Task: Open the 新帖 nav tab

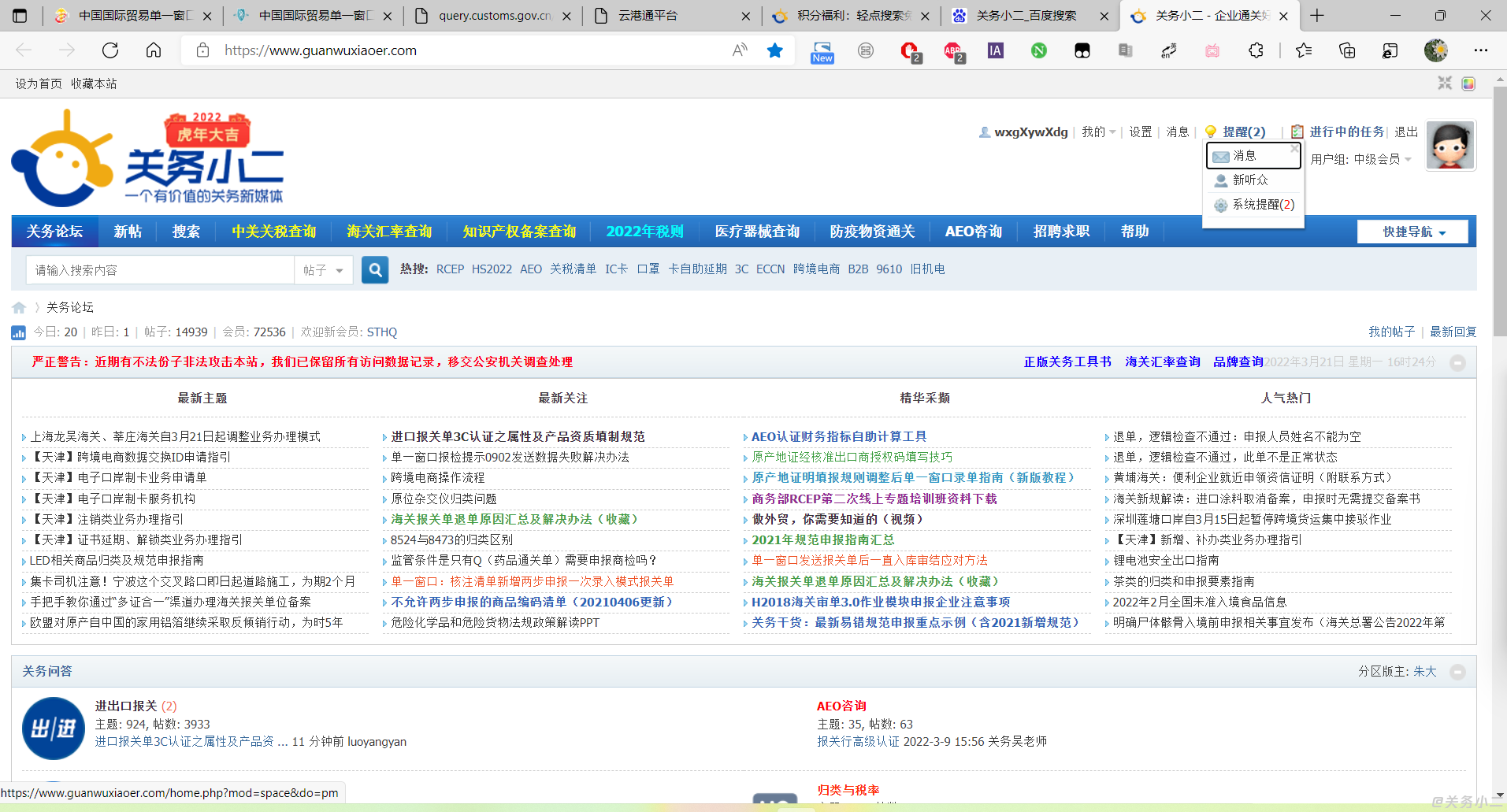Action: tap(128, 232)
